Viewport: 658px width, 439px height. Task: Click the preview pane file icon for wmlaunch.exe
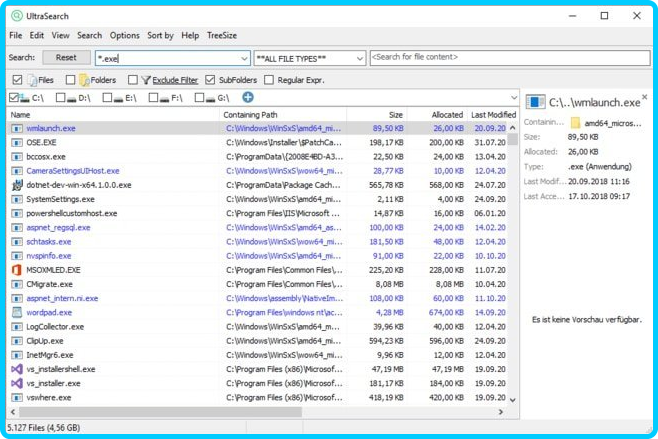(535, 102)
